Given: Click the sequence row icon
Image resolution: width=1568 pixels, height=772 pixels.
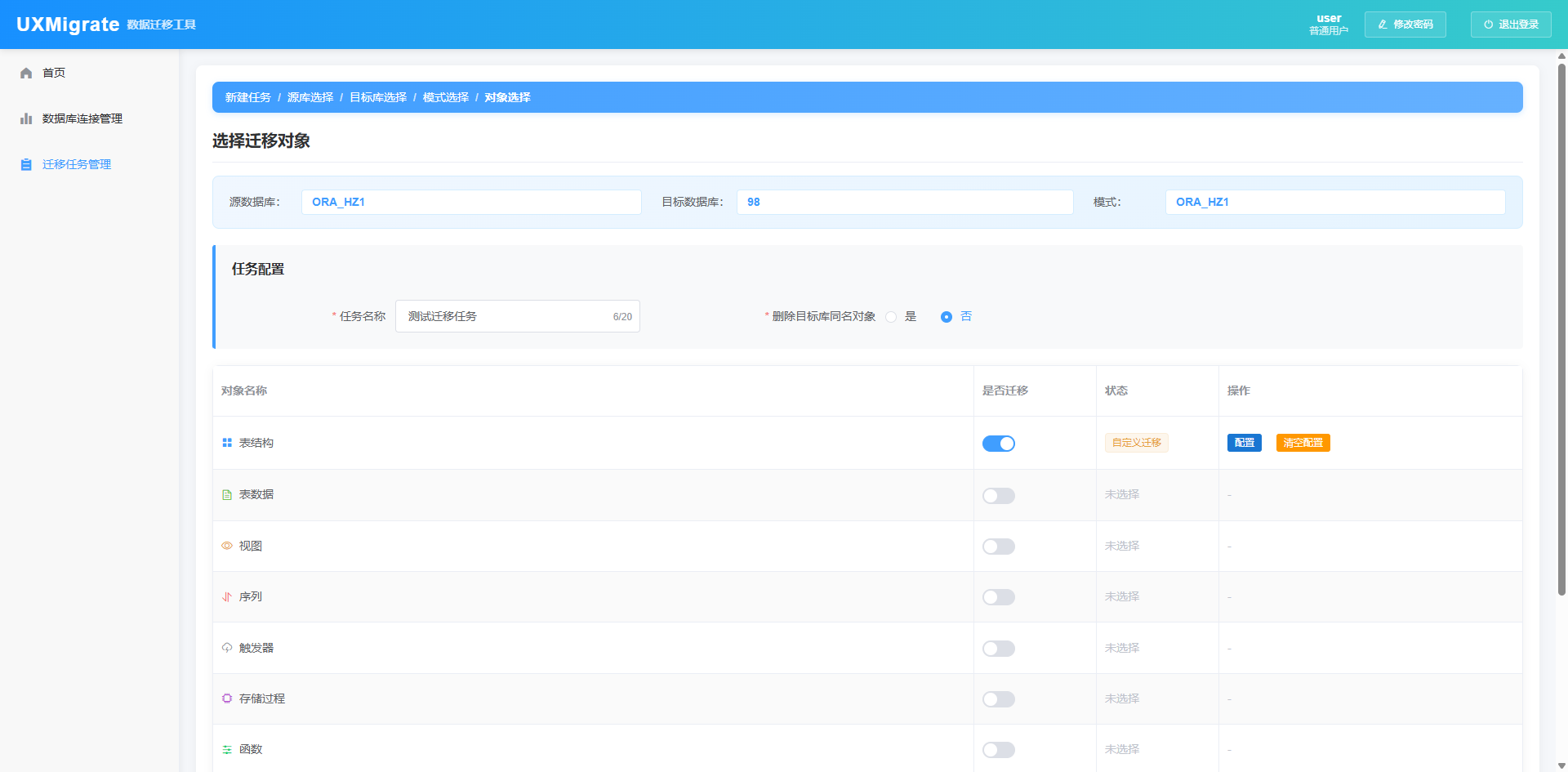Looking at the screenshot, I should [x=227, y=596].
